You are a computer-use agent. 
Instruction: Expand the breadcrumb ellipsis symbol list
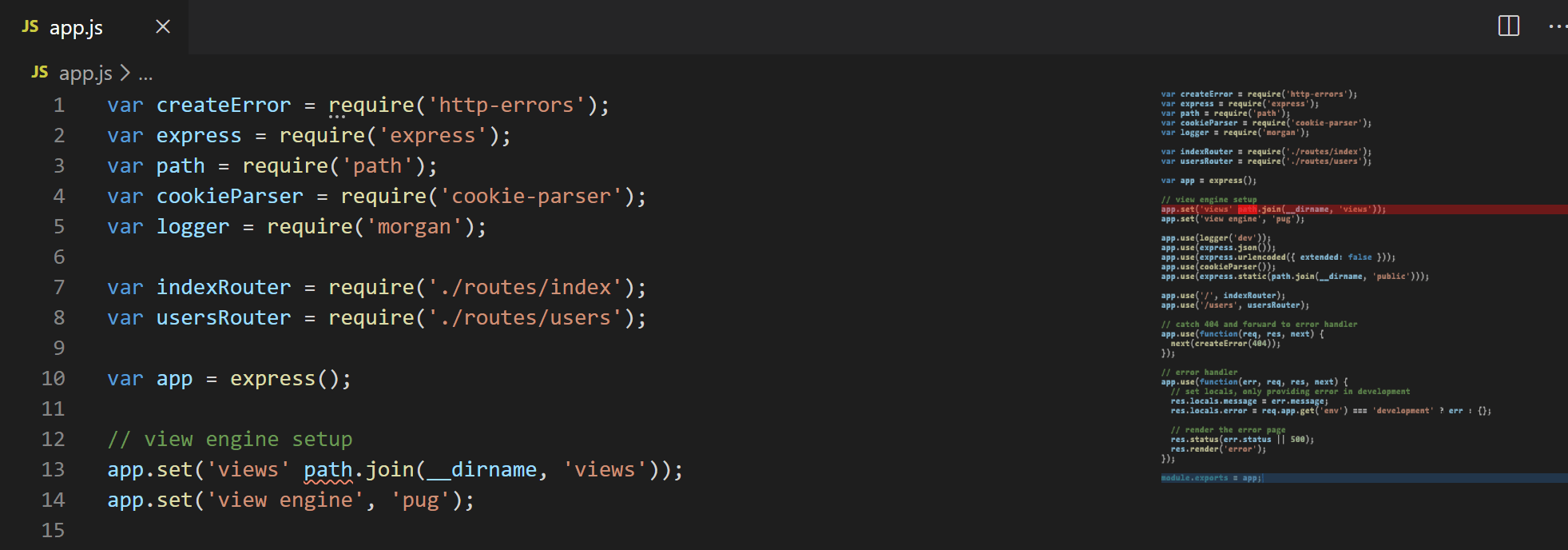point(145,74)
